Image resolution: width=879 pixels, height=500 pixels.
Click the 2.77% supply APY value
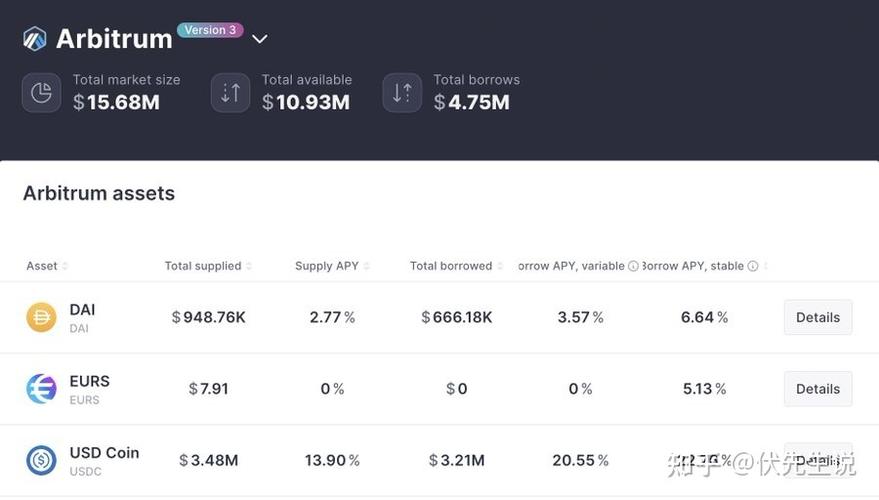[332, 317]
